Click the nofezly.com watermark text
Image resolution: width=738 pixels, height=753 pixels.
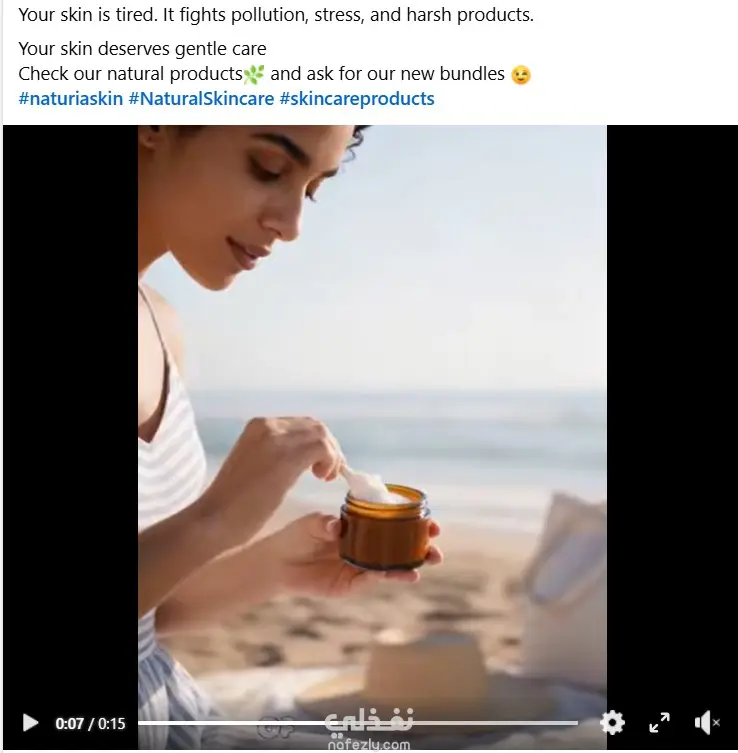click(369, 745)
